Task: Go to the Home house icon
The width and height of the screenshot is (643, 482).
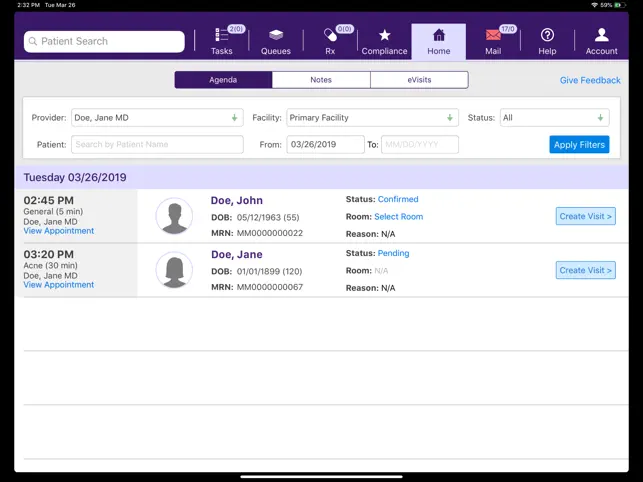Action: (x=439, y=35)
